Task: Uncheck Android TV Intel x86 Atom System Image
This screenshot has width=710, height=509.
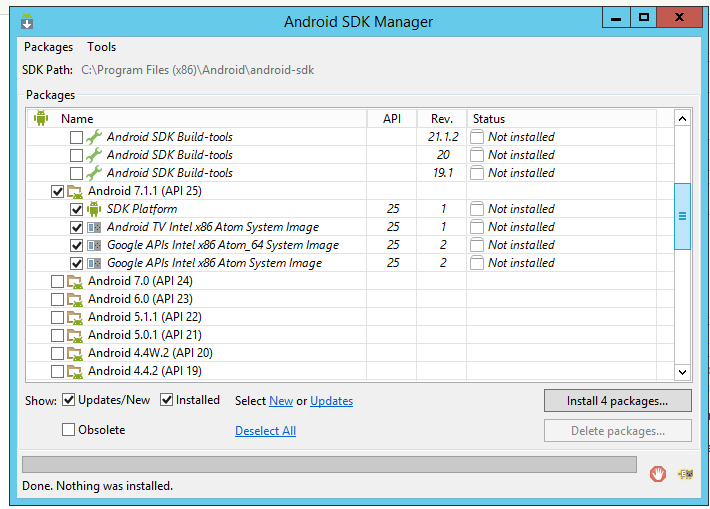Action: [x=77, y=227]
